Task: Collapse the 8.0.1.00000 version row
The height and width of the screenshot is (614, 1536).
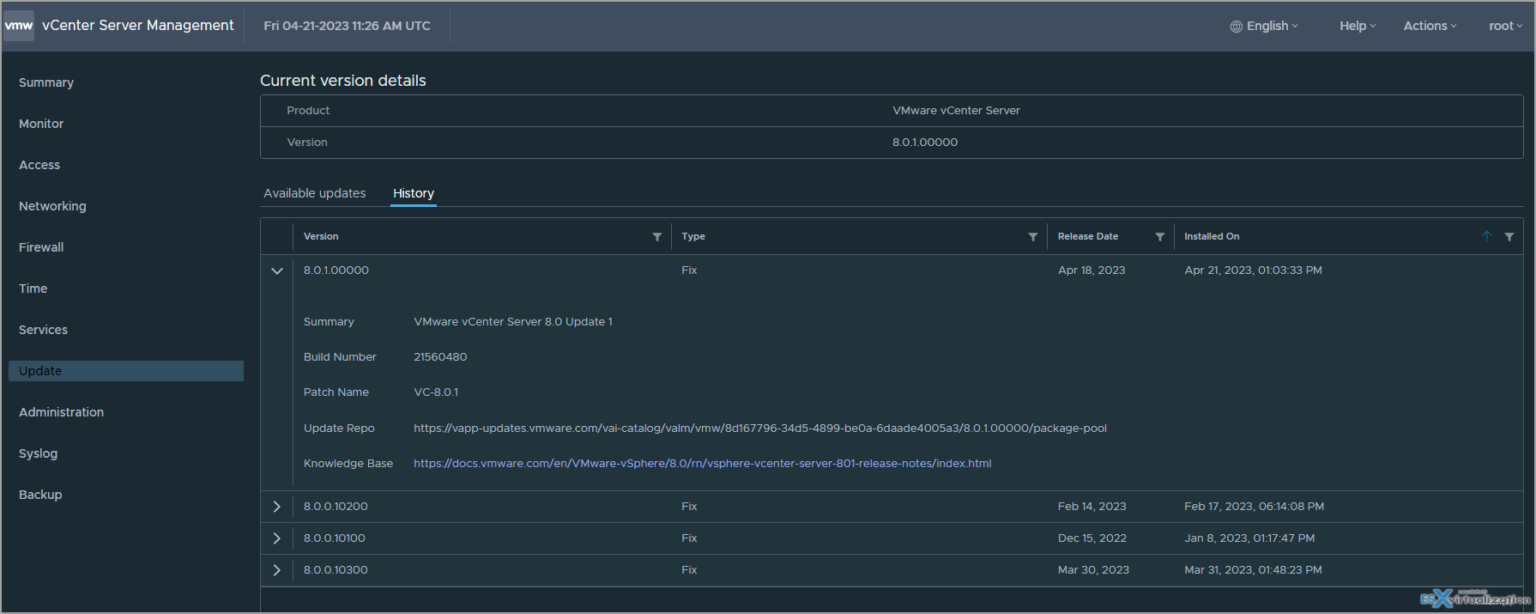Action: (277, 269)
